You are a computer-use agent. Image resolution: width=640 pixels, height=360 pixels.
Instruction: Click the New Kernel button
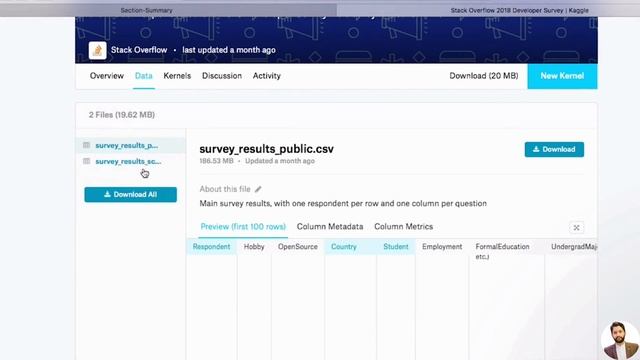tap(562, 76)
